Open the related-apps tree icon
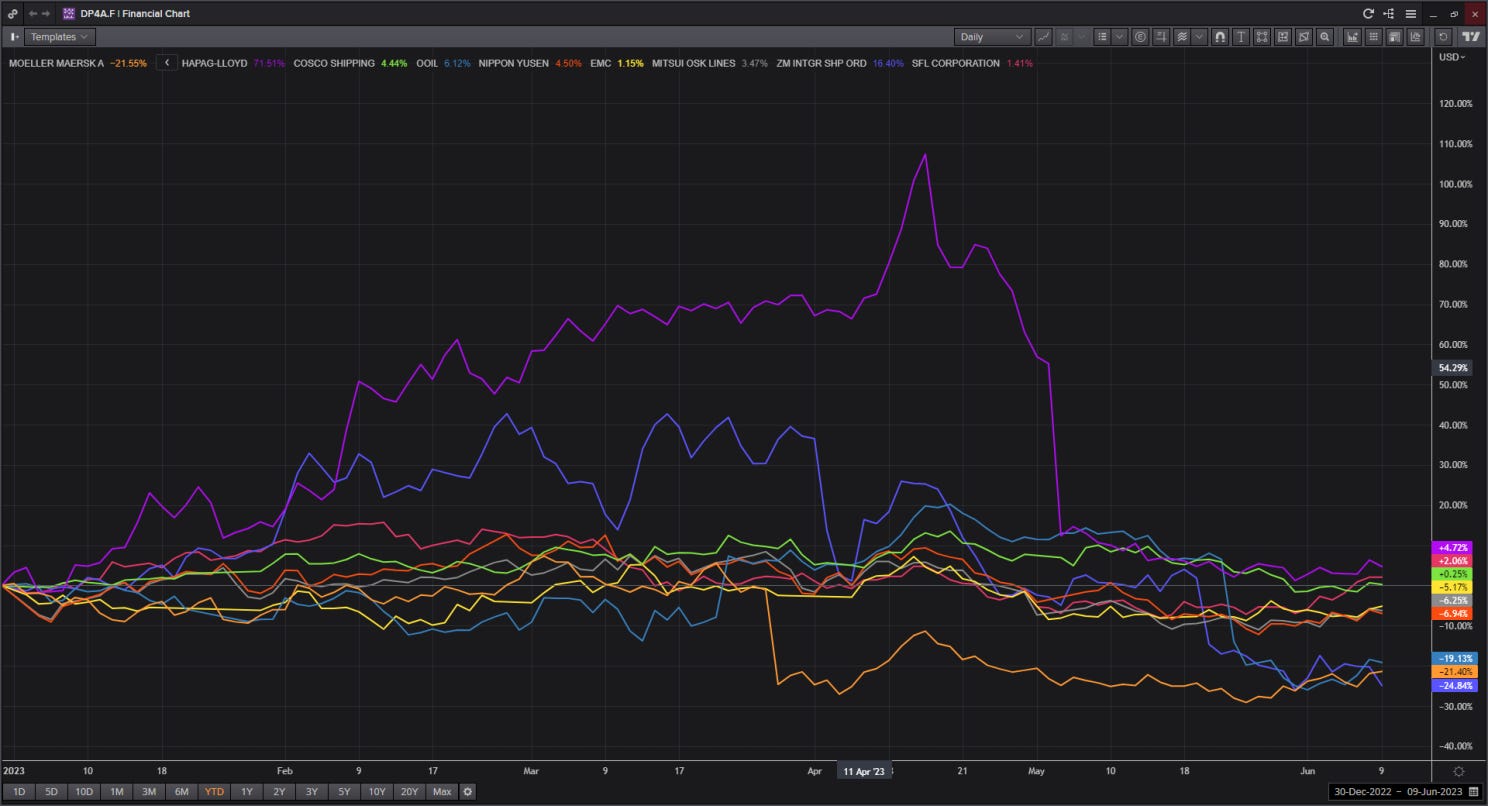 coord(1390,14)
